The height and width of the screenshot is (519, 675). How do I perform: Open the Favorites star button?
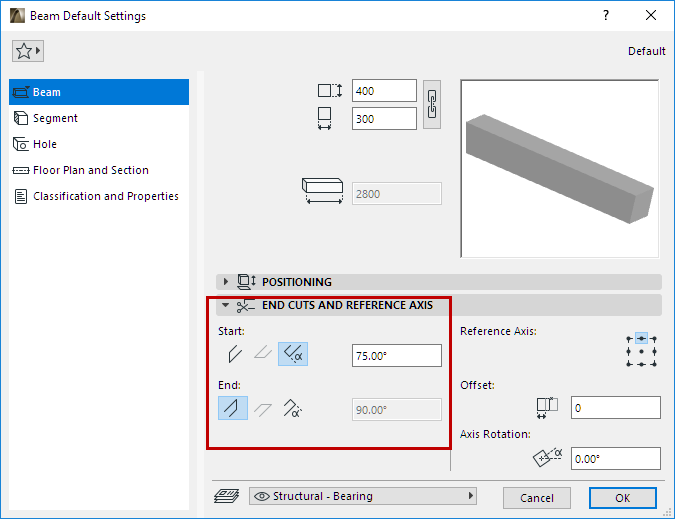(28, 51)
